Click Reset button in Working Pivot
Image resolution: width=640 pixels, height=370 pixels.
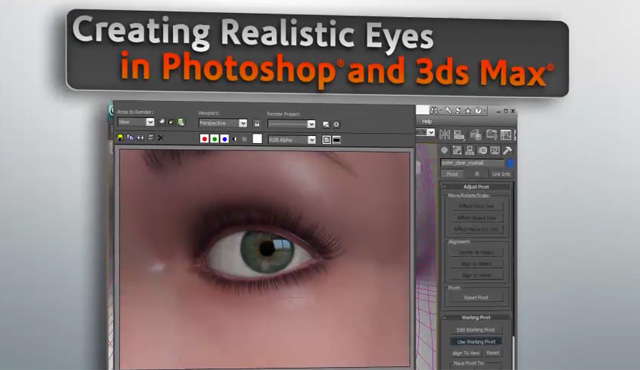click(493, 353)
